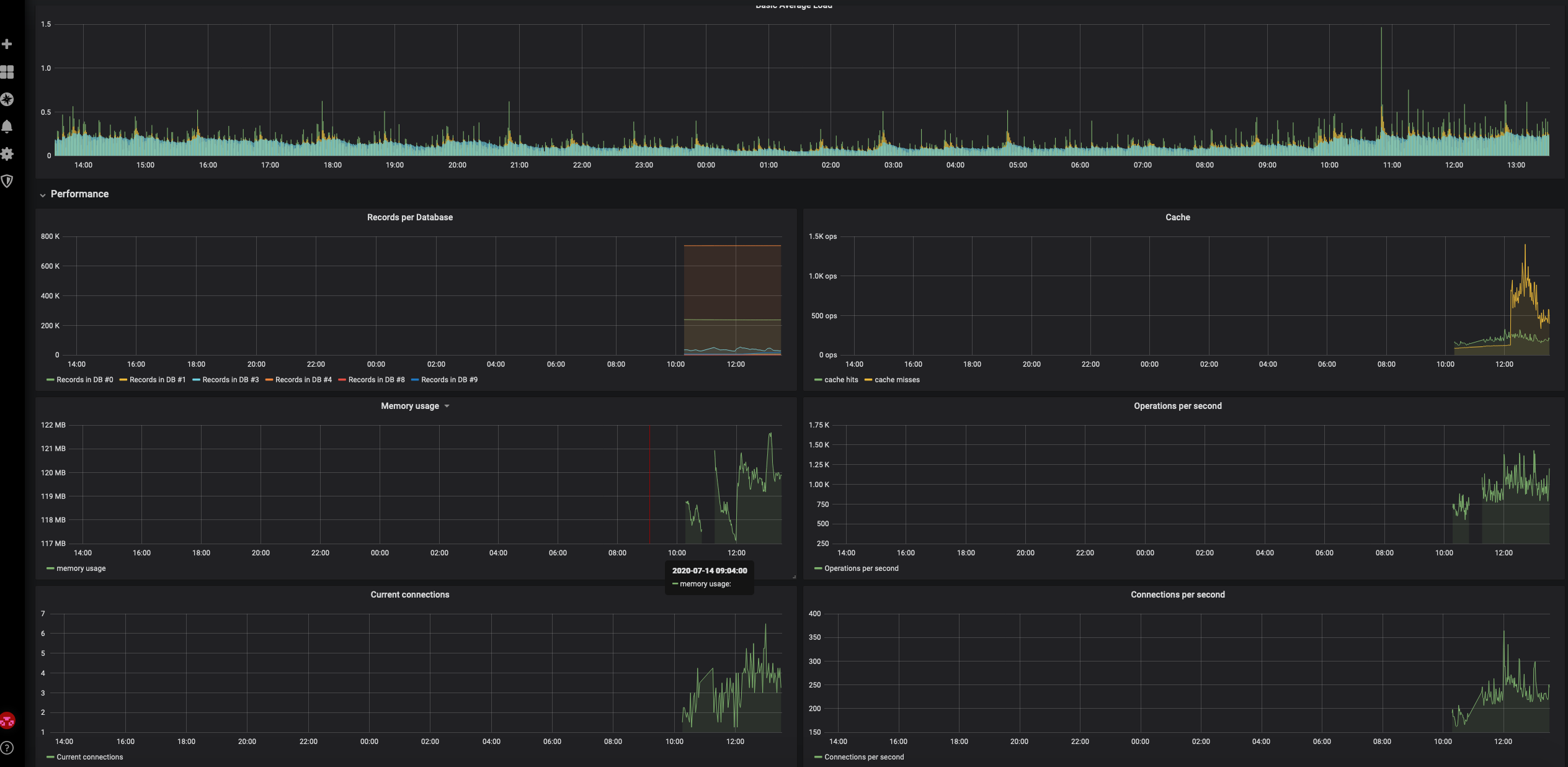The width and height of the screenshot is (1568, 767).
Task: Collapse the Performance row chevron
Action: coord(43,195)
